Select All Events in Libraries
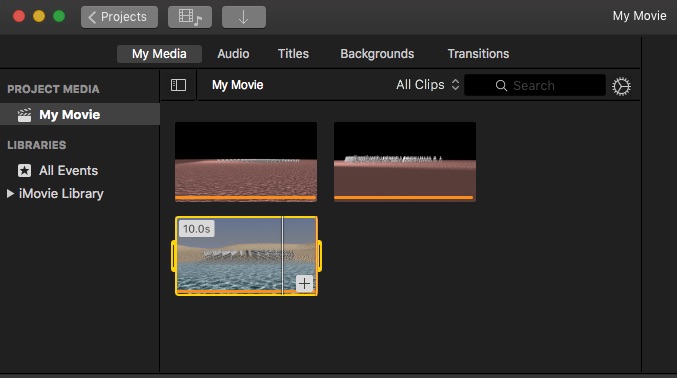 coord(68,171)
